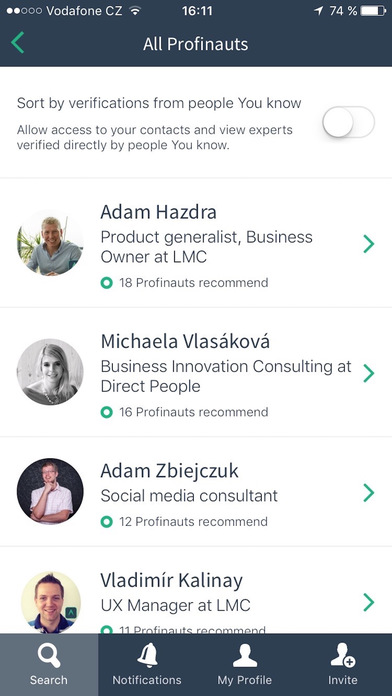Click green circle beside 16 Profinauts recommend
This screenshot has height=696, width=392.
coord(107,412)
